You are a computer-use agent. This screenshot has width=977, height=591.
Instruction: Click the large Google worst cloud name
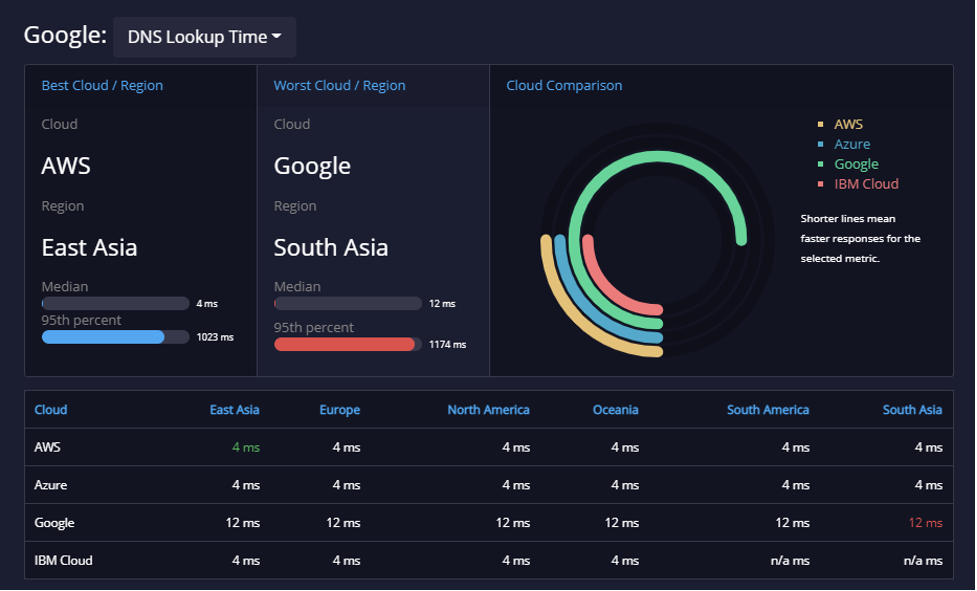[312, 166]
